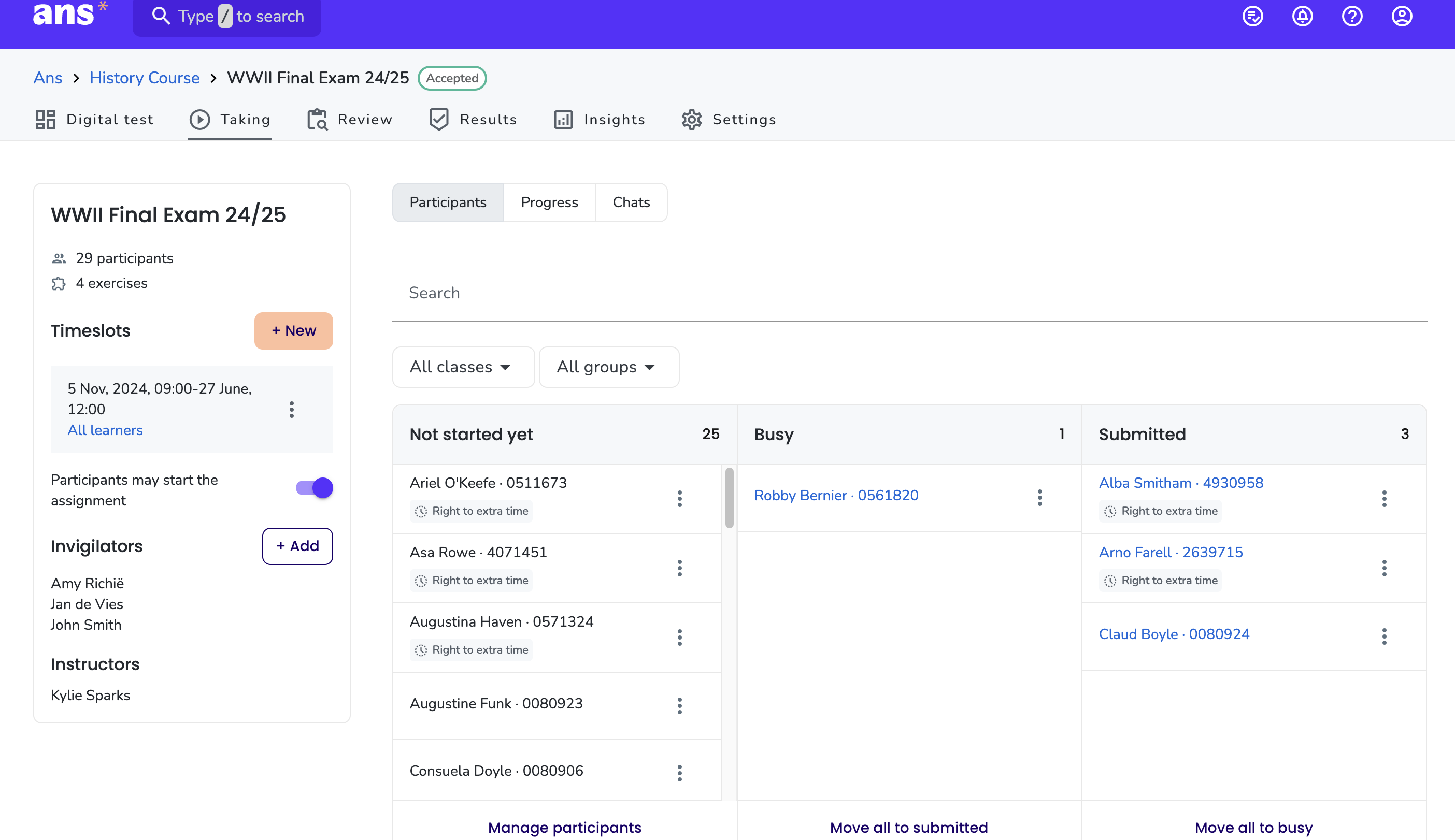Click the Ans logo in header
This screenshot has height=840, width=1455.
click(70, 14)
